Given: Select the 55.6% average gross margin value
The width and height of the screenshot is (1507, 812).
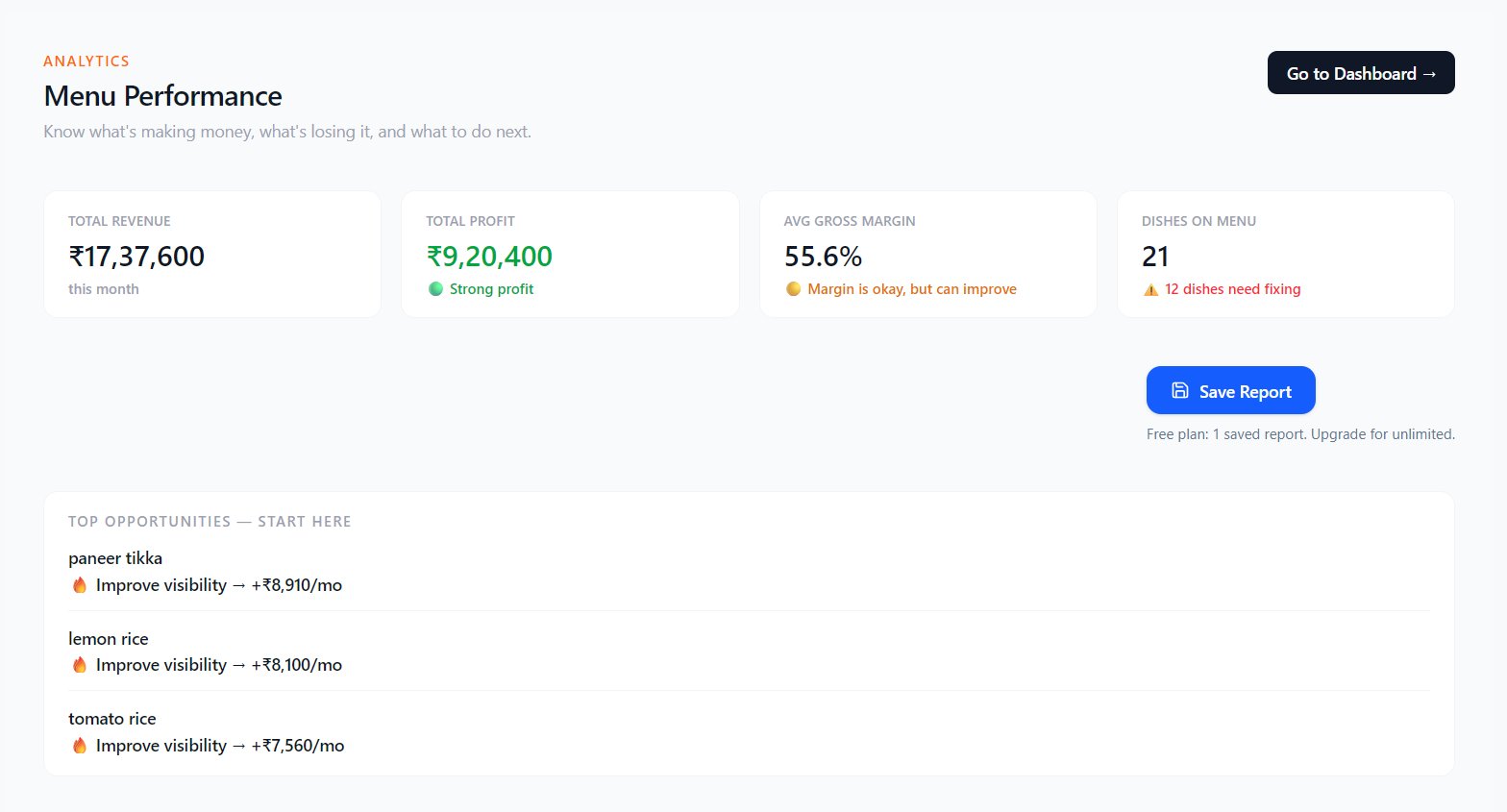Looking at the screenshot, I should pos(823,257).
